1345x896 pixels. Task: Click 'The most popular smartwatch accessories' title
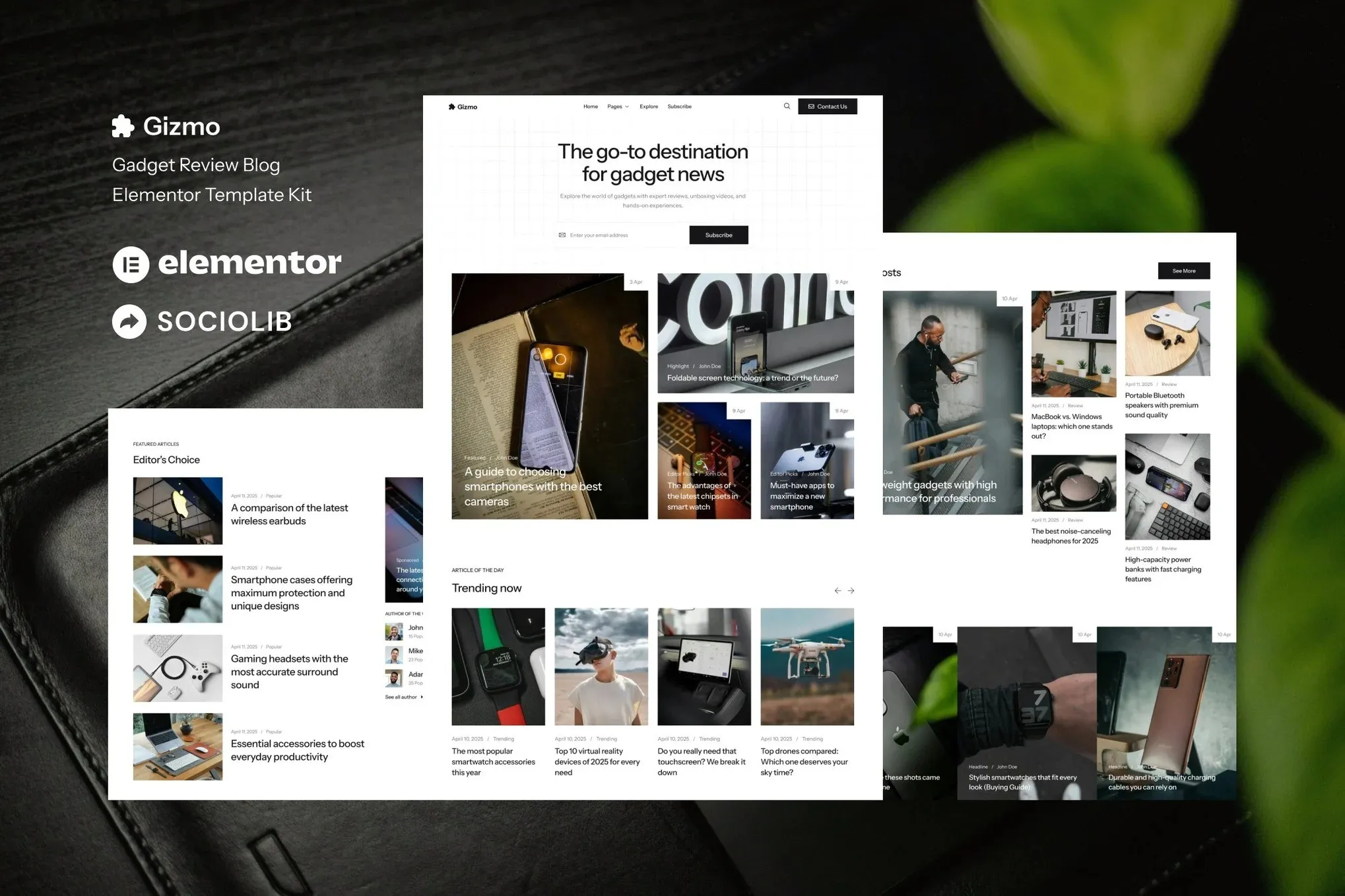(494, 761)
